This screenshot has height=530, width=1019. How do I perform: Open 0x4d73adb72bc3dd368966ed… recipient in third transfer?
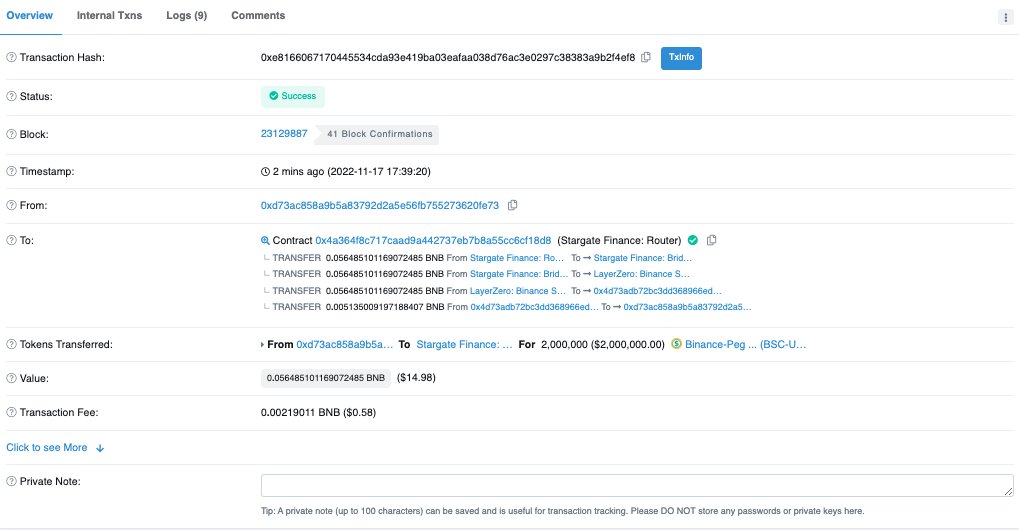pyautogui.click(x=658, y=291)
